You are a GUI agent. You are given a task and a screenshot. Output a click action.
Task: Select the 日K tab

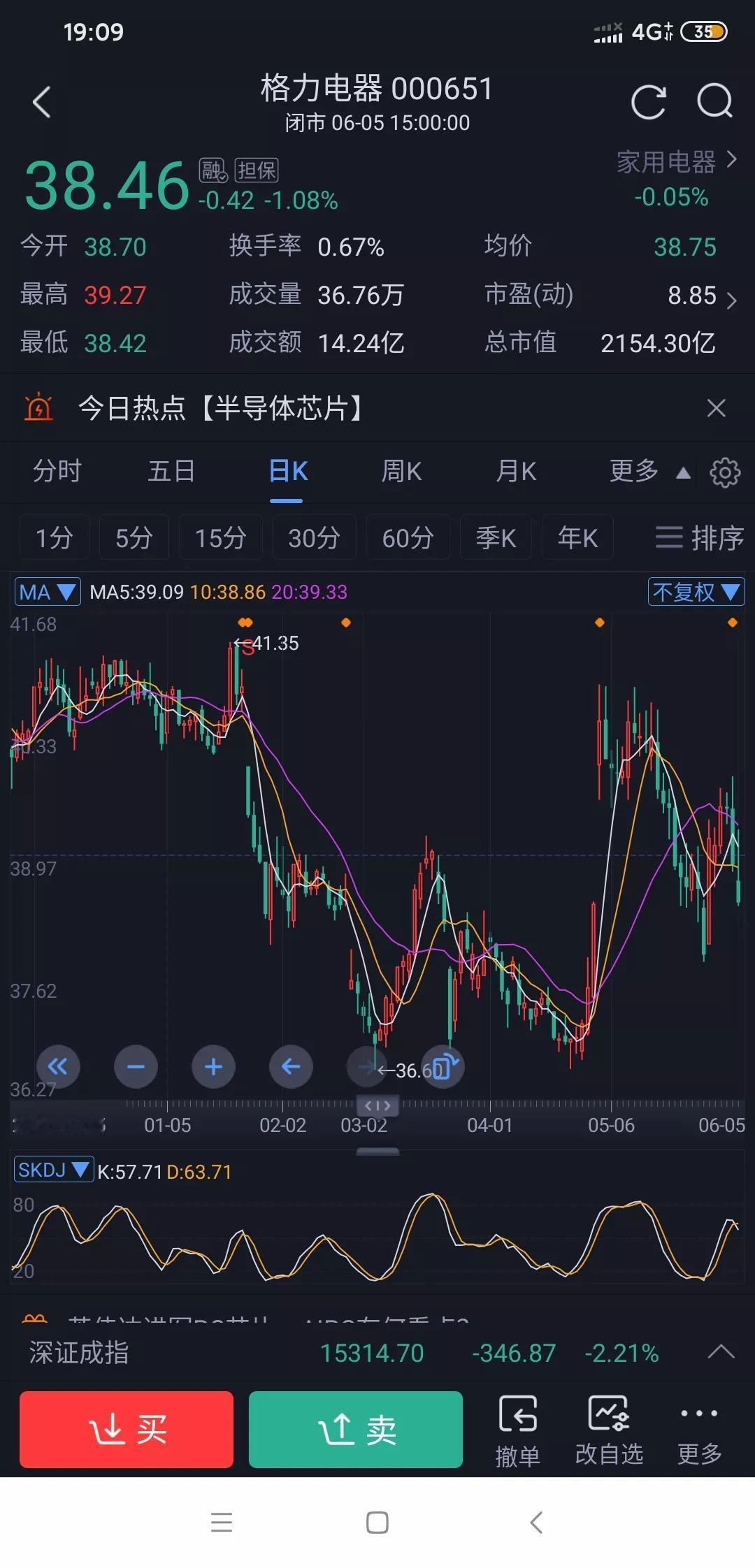[x=287, y=472]
